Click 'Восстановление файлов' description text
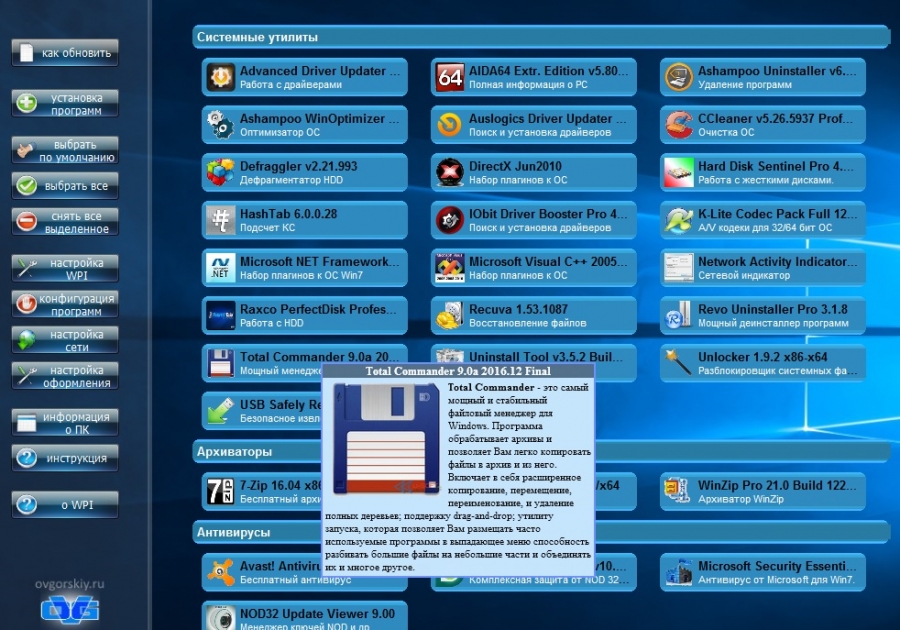Image resolution: width=900 pixels, height=630 pixels. pyautogui.click(x=527, y=323)
